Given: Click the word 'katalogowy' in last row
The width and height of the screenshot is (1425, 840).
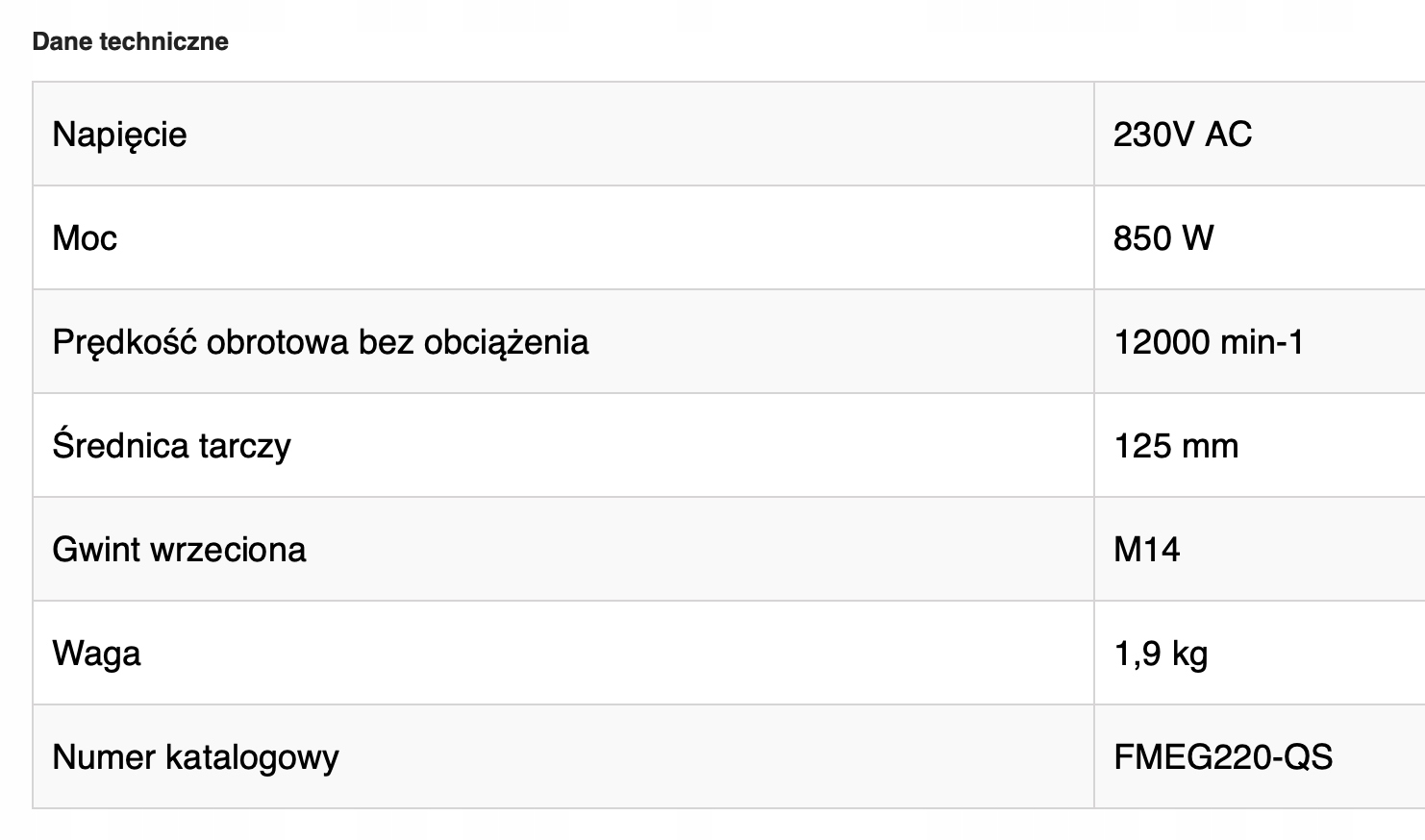Looking at the screenshot, I should tap(252, 756).
